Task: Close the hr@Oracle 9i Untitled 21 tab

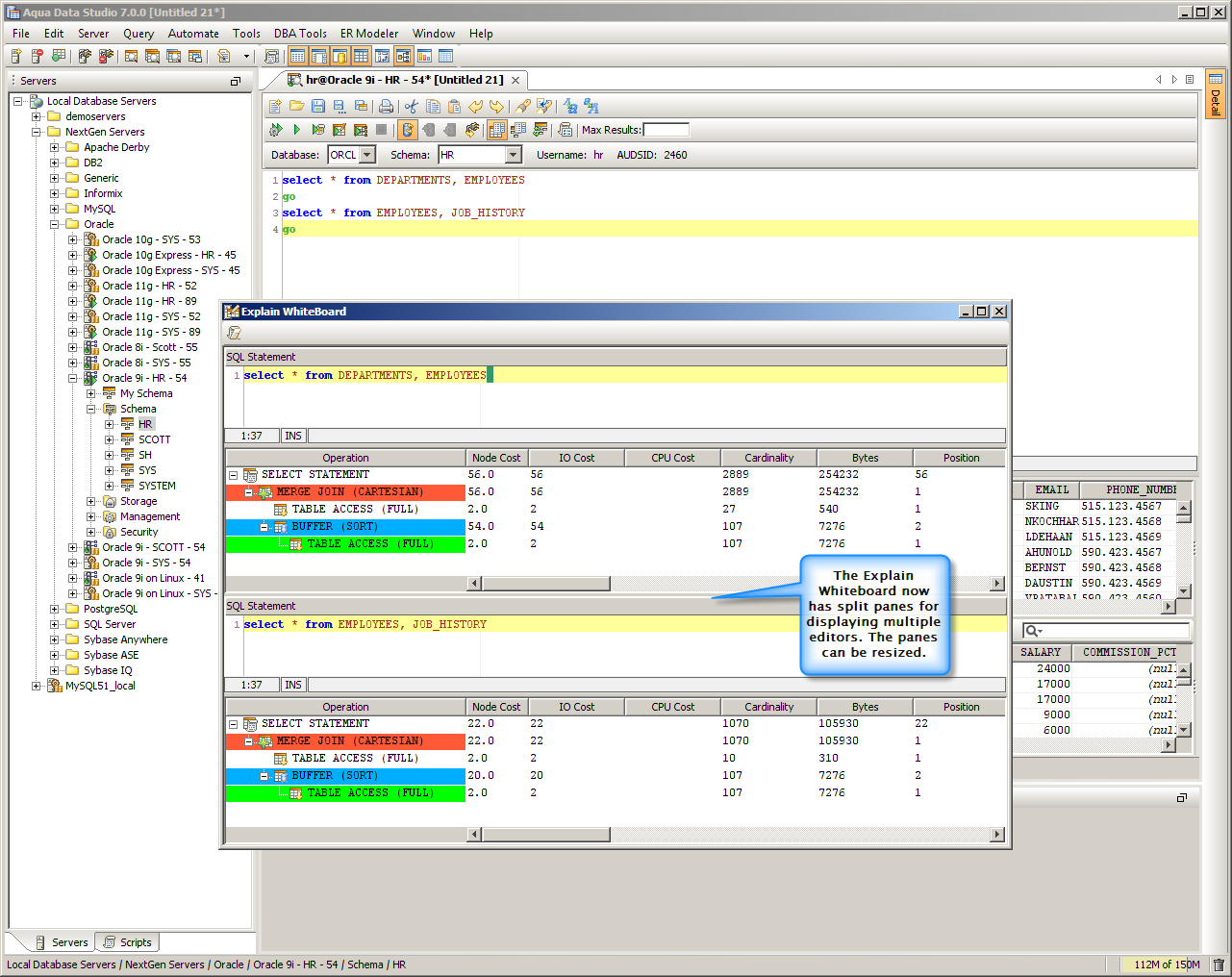Action: pyautogui.click(x=515, y=81)
